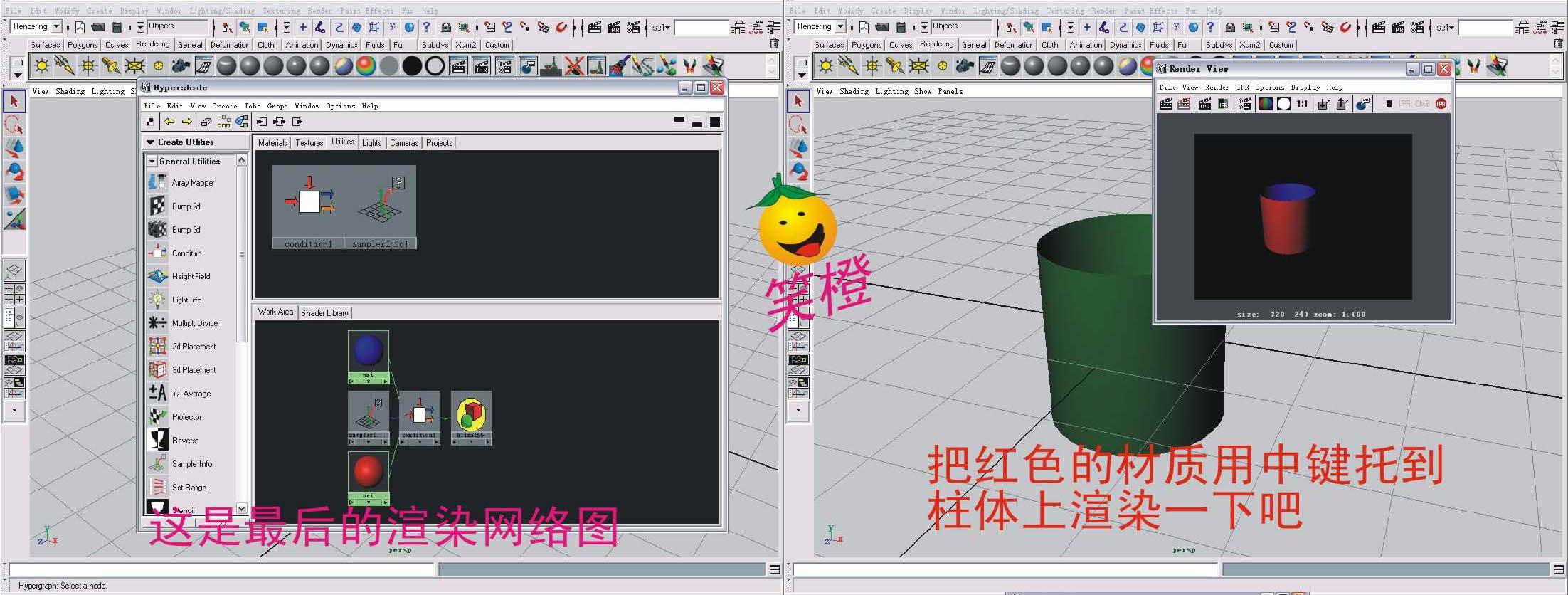Pause IPR tuning in Render View

pyautogui.click(x=1389, y=104)
